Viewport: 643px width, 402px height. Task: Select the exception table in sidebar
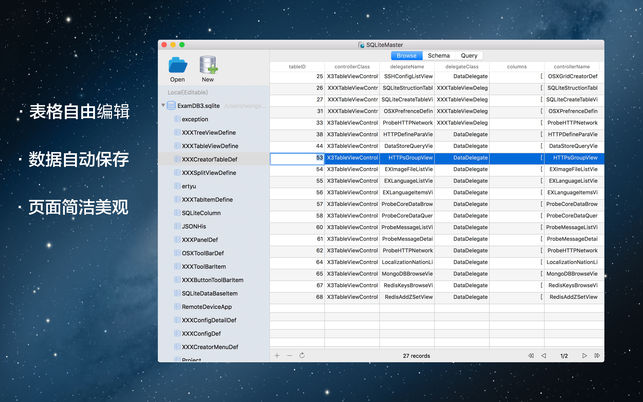pyautogui.click(x=195, y=118)
